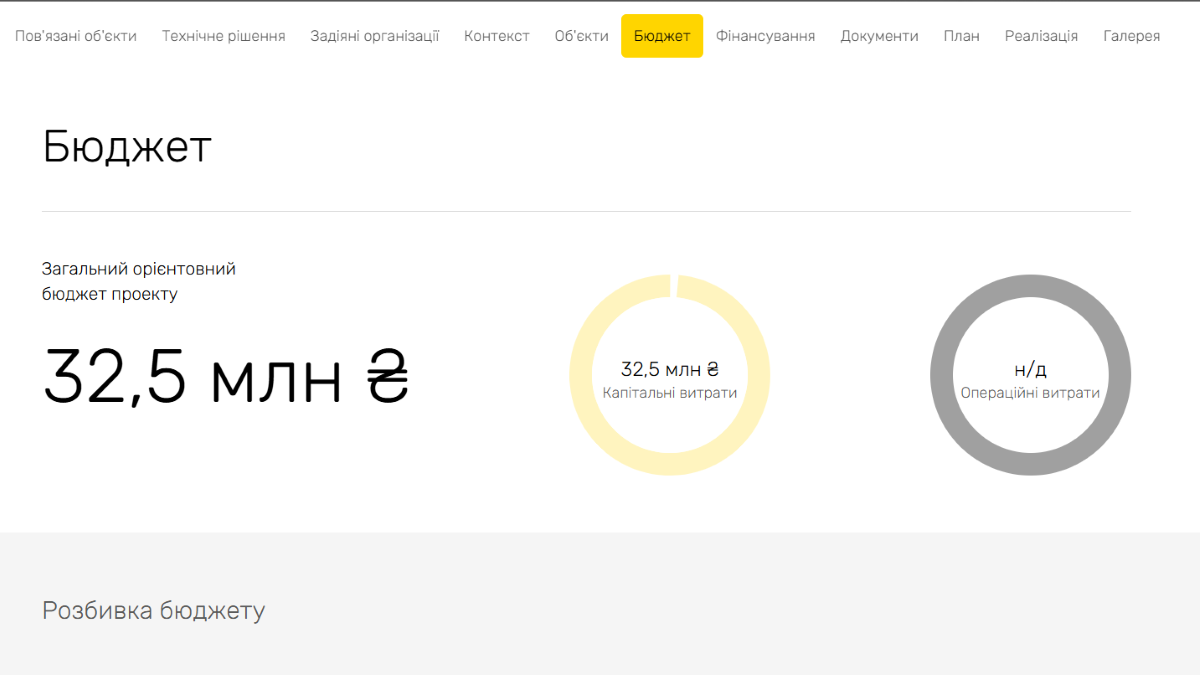Go to the Реалізація tab

[x=1041, y=36]
